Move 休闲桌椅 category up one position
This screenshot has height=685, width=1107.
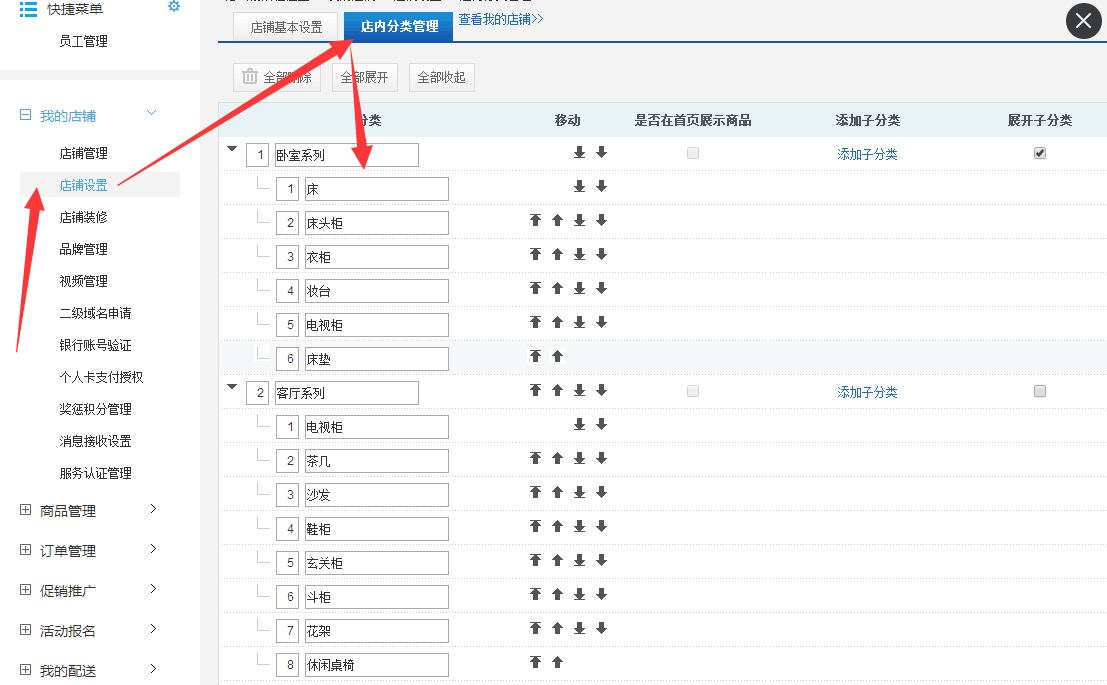pyautogui.click(x=557, y=662)
